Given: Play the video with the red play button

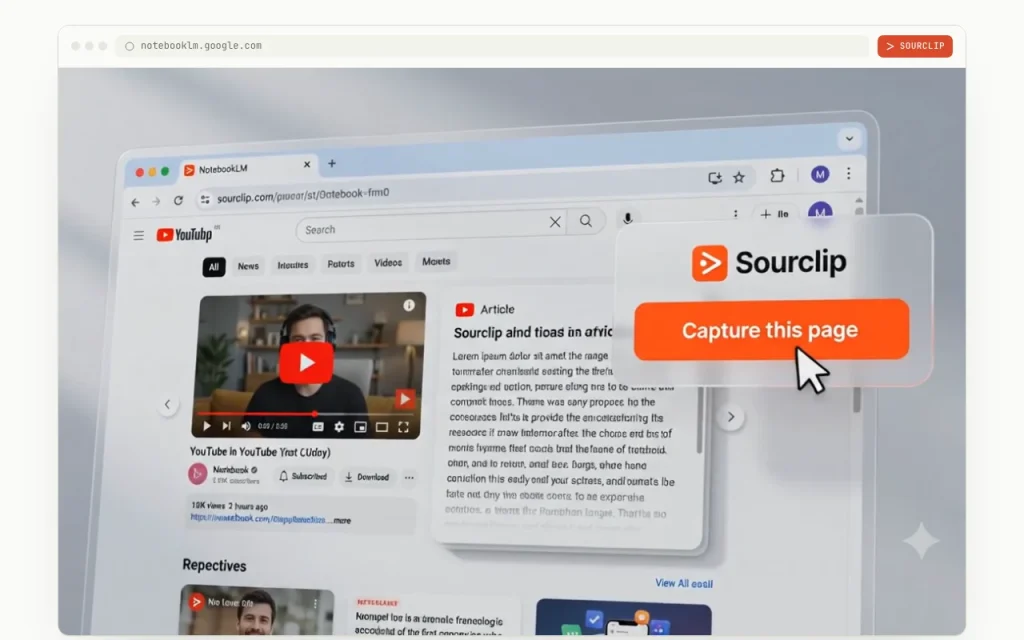Looking at the screenshot, I should (x=306, y=363).
